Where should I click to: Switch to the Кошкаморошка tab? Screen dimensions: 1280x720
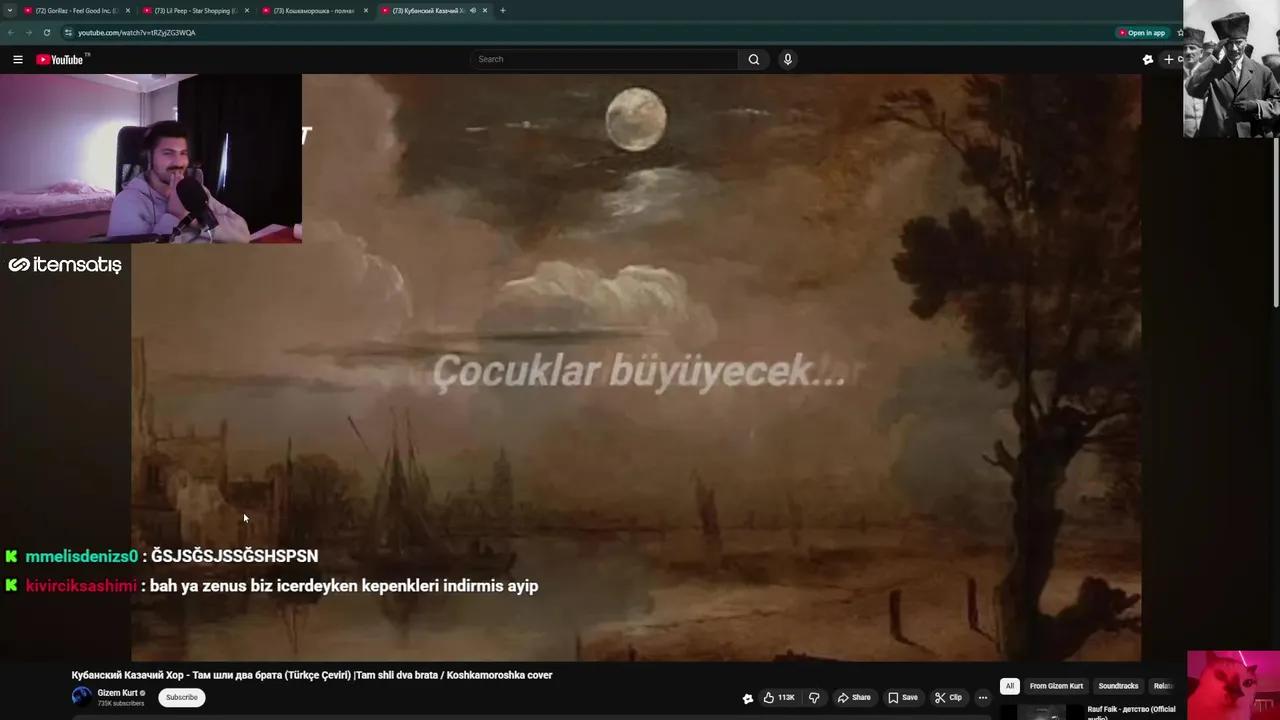pos(314,10)
